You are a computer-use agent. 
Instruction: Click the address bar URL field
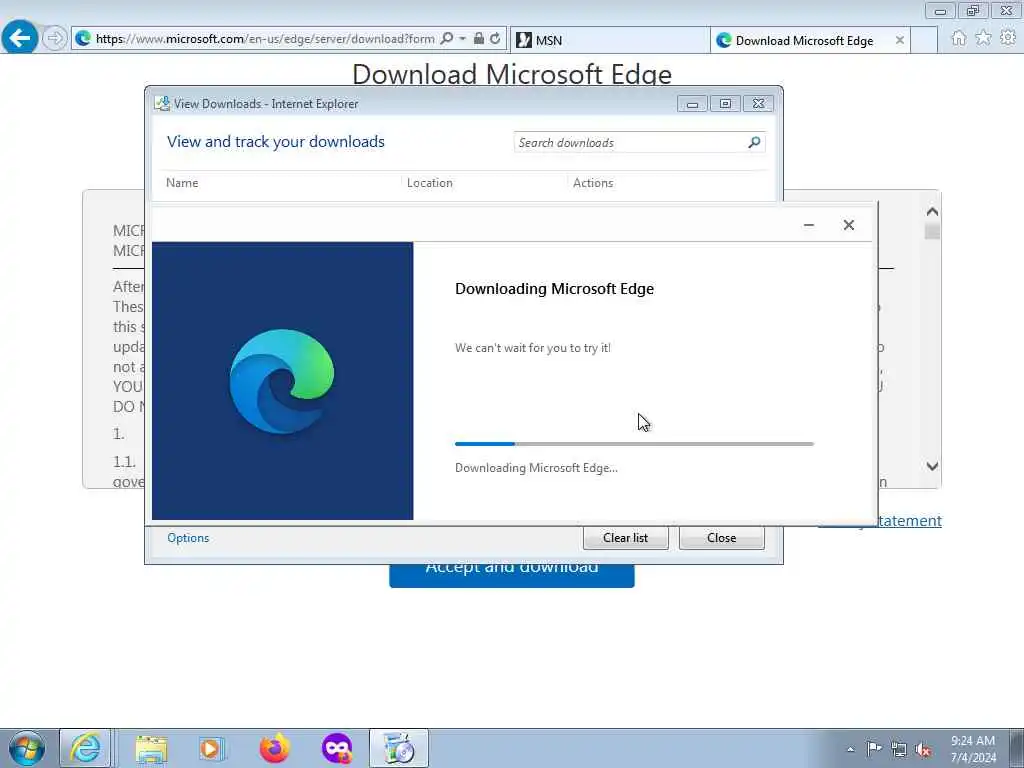264,39
